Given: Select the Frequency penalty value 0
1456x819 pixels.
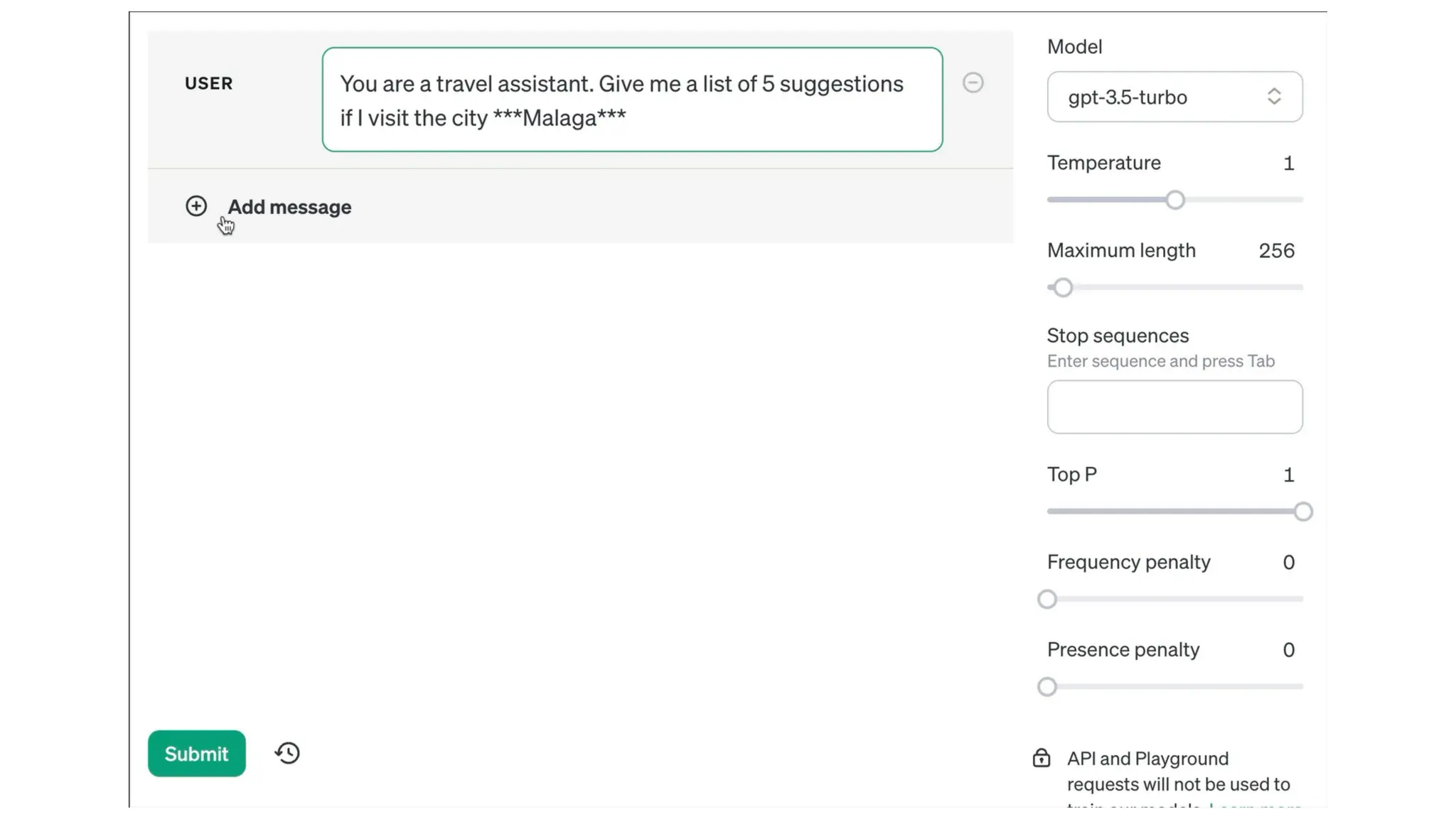Looking at the screenshot, I should pos(1288,562).
